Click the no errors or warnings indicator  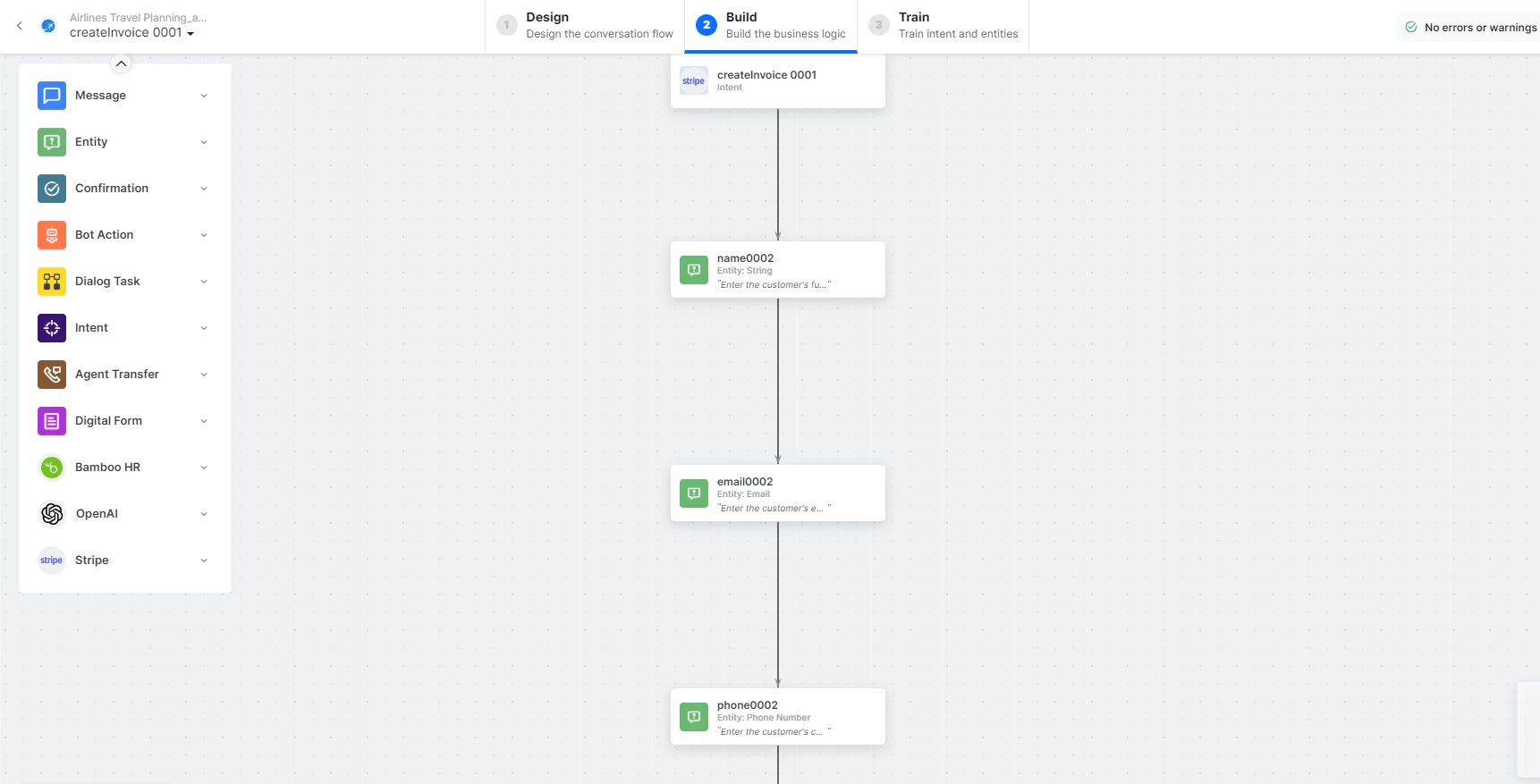tap(1469, 27)
